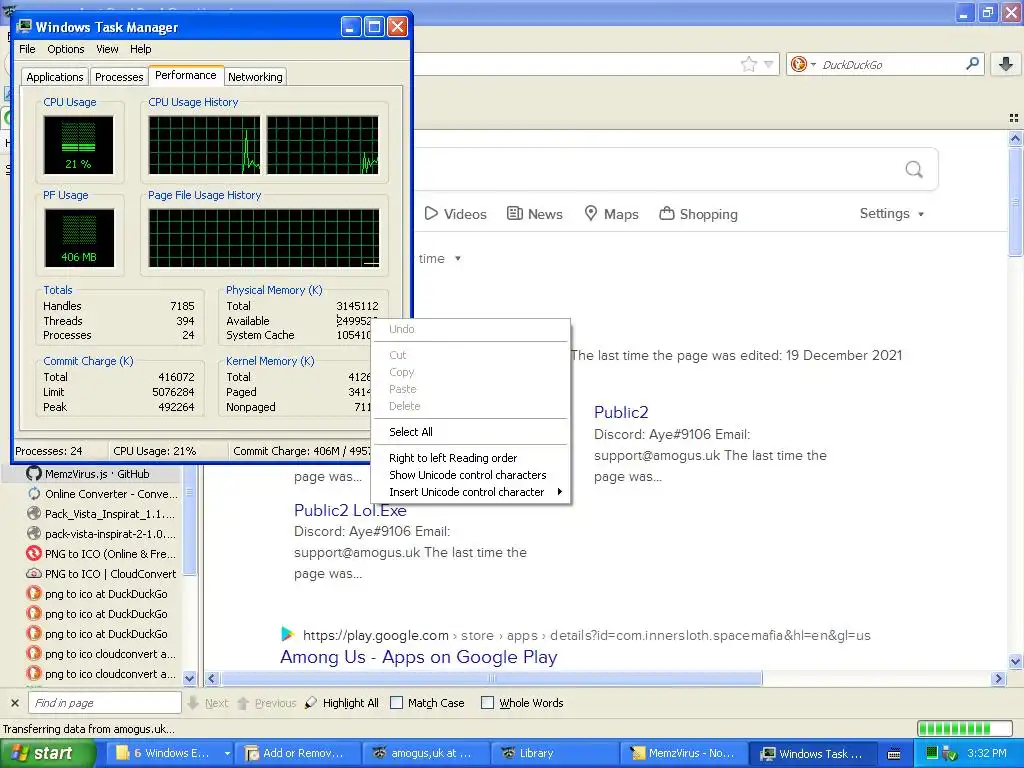Click the MemzVirus.js GitHub history entry
1024x768 pixels.
point(97,474)
